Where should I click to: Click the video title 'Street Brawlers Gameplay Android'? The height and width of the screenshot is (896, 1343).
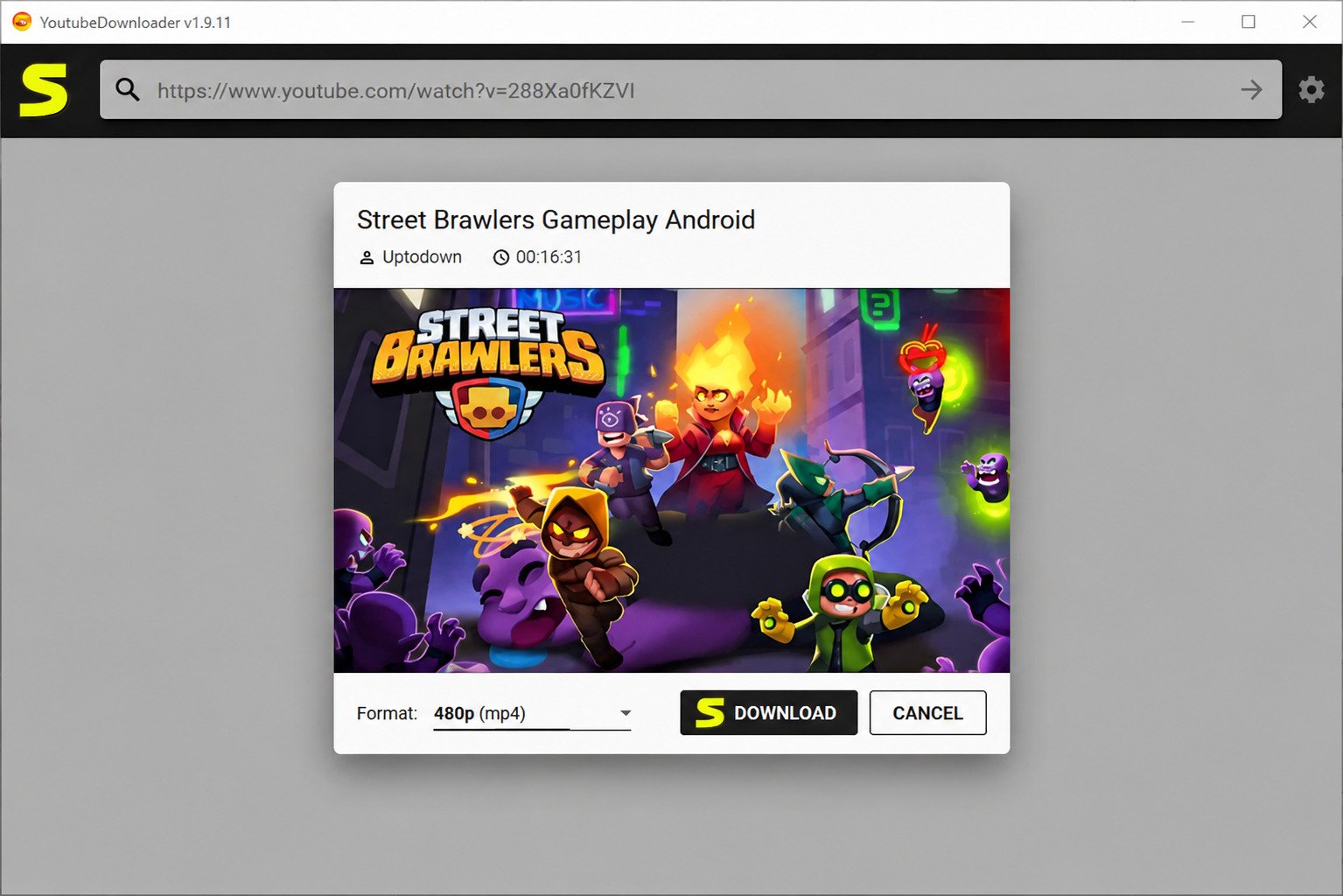pyautogui.click(x=556, y=220)
